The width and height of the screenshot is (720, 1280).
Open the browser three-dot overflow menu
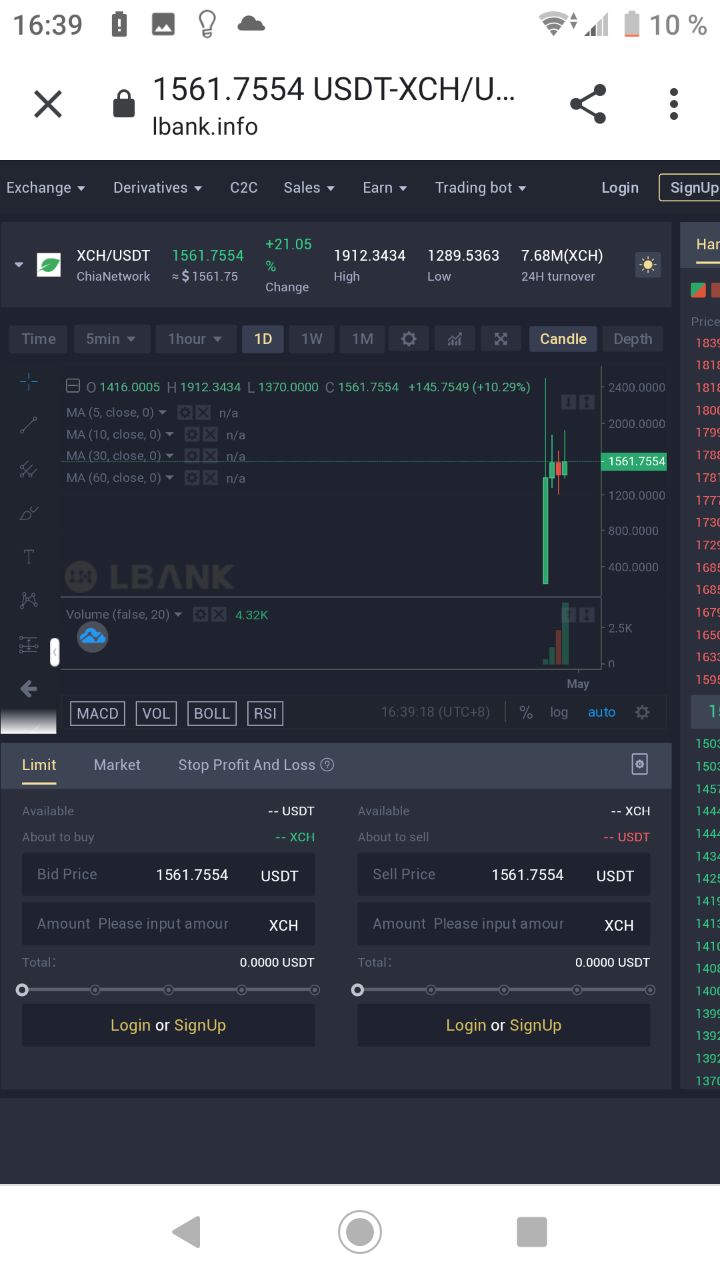(x=674, y=104)
